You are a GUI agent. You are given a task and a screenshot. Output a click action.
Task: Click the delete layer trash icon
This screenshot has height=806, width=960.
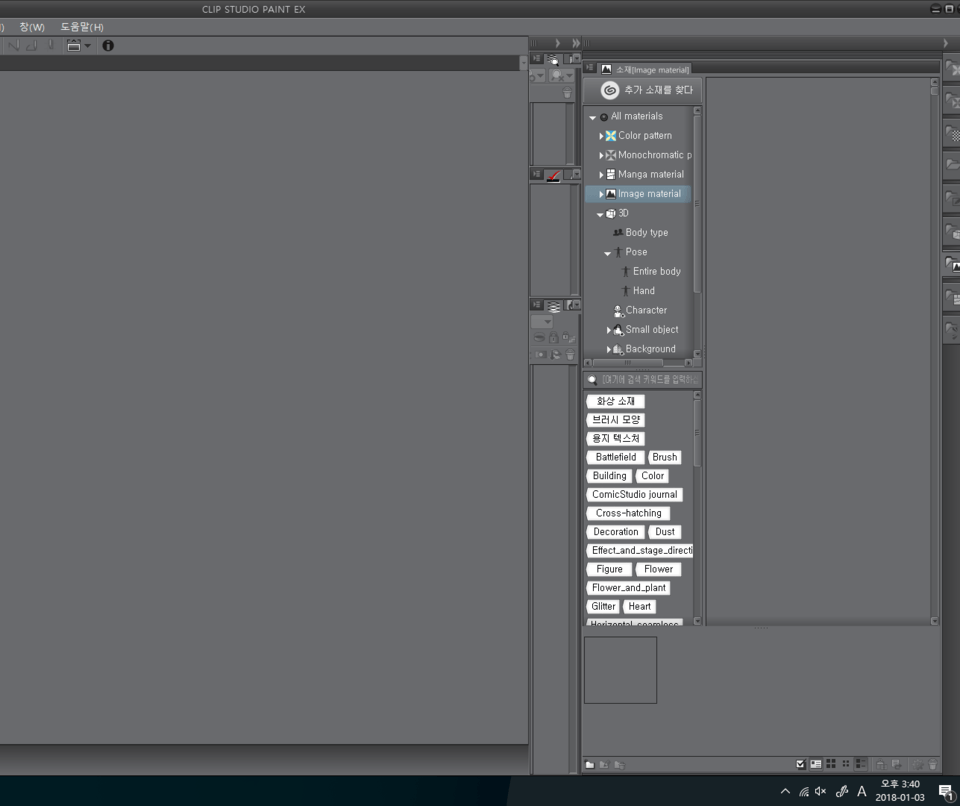point(570,355)
